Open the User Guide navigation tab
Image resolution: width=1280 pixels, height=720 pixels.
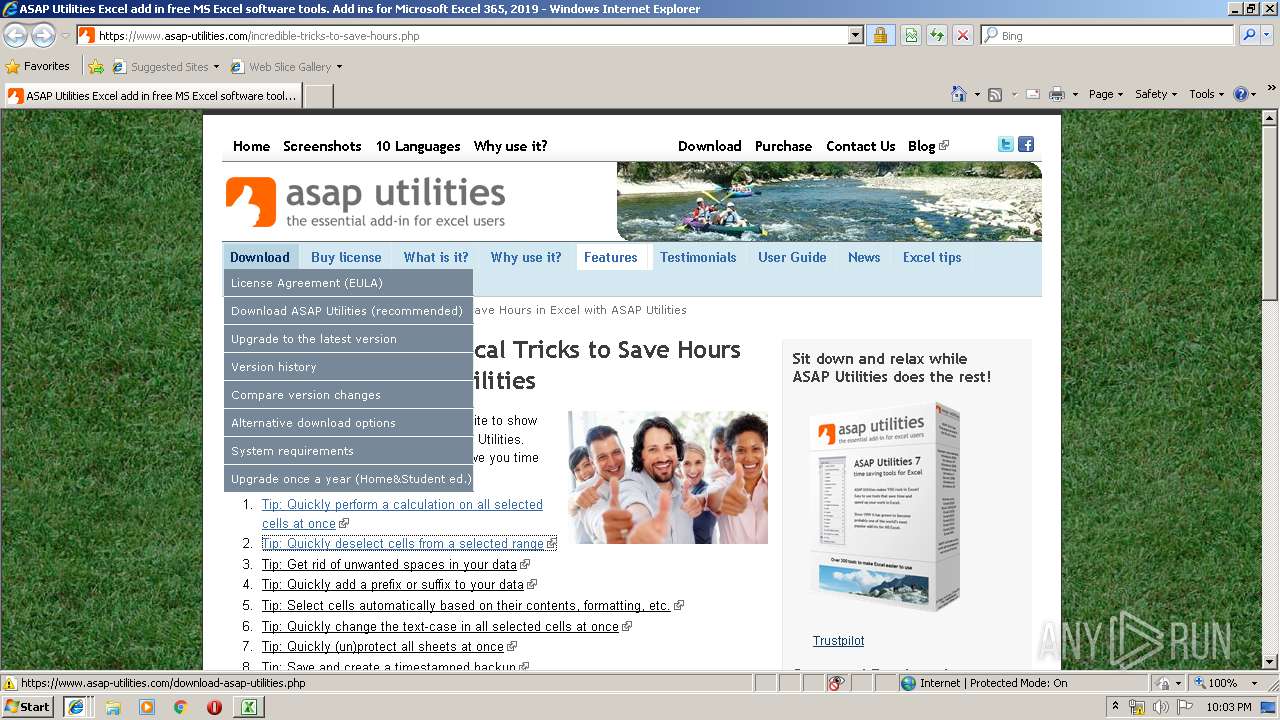(x=792, y=257)
